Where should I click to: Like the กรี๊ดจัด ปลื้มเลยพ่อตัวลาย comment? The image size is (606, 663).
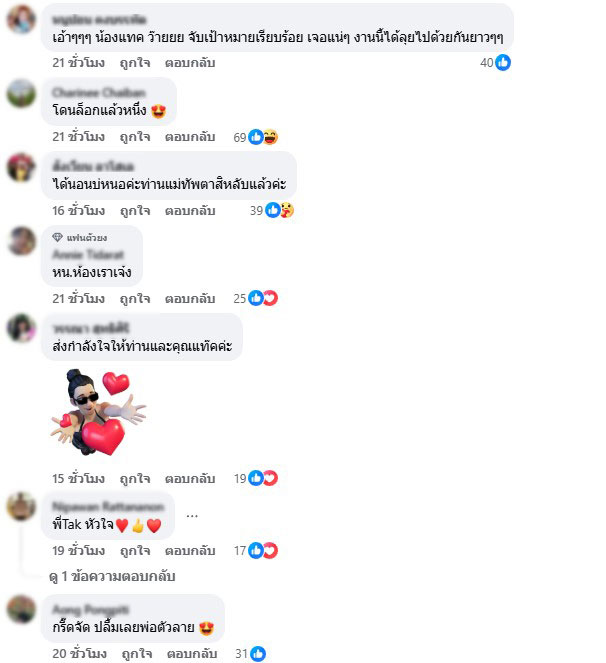pos(137,653)
